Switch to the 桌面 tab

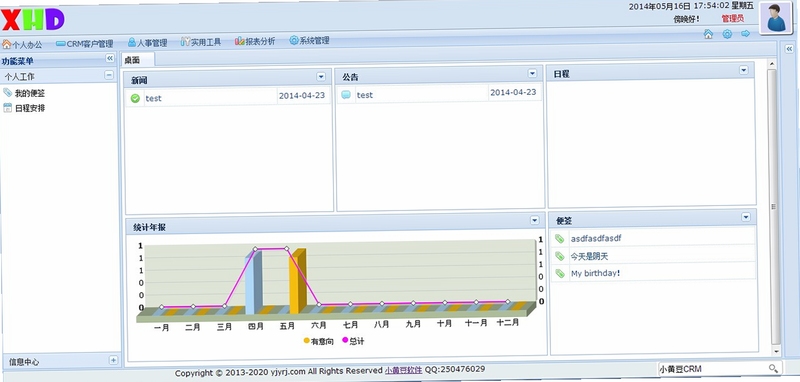132,60
